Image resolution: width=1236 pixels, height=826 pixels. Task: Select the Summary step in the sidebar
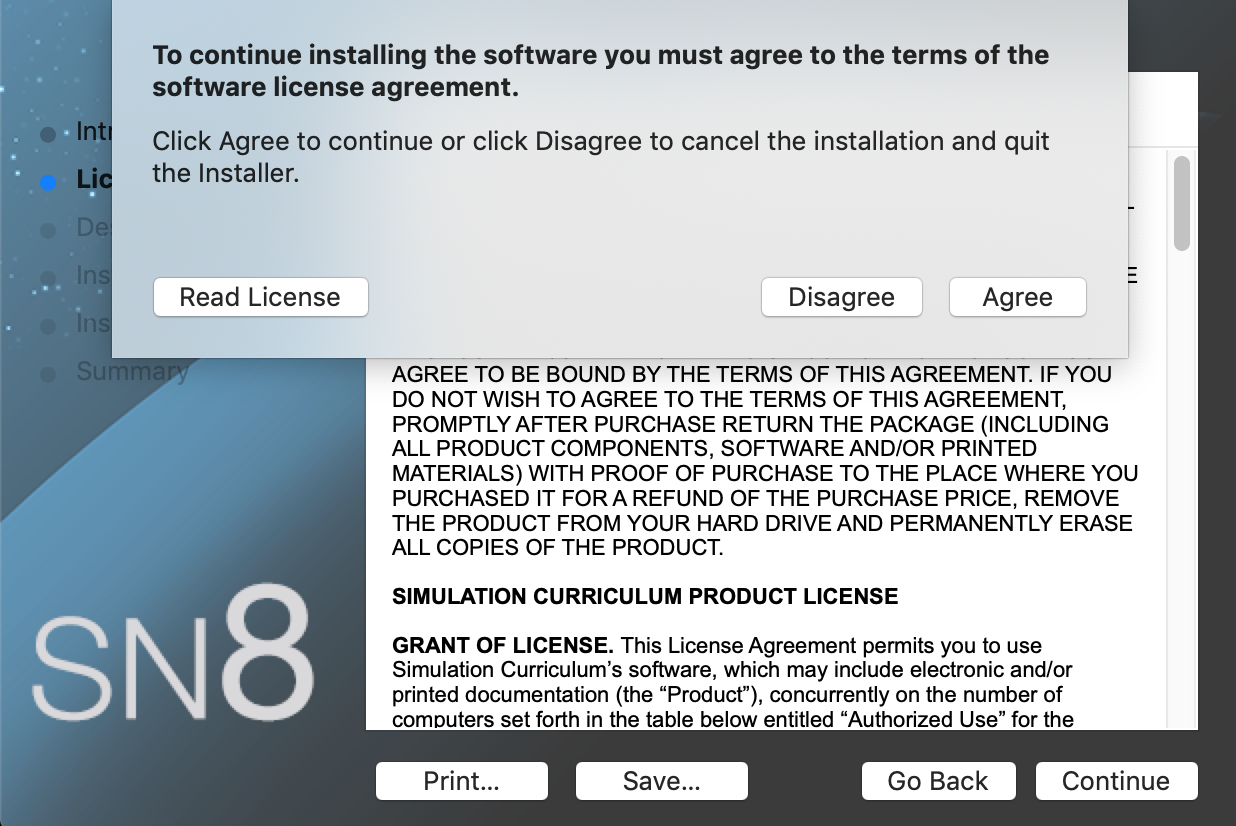click(132, 372)
